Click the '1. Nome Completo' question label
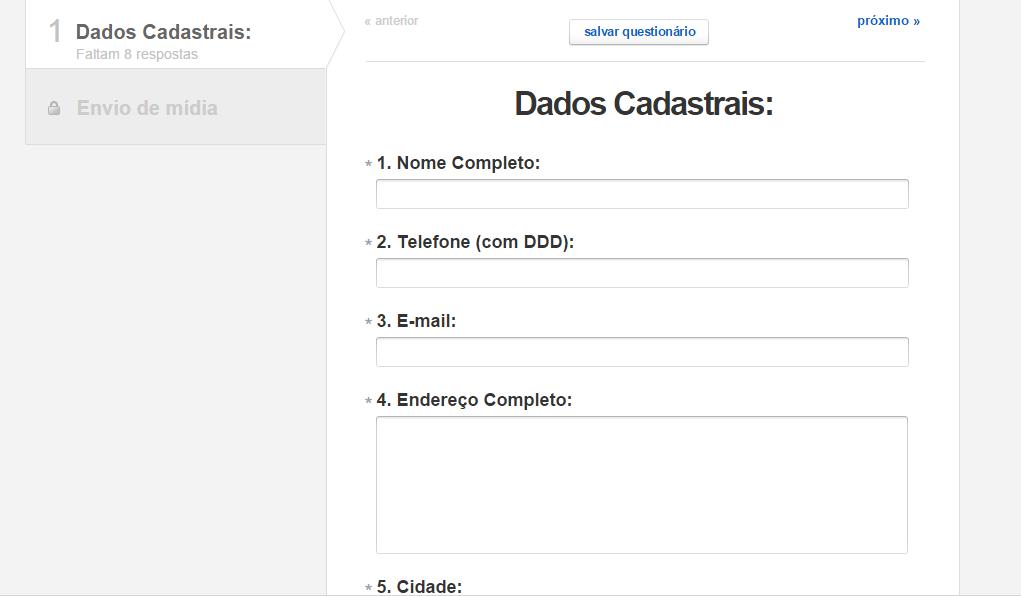The width and height of the screenshot is (1021, 596). click(x=458, y=163)
